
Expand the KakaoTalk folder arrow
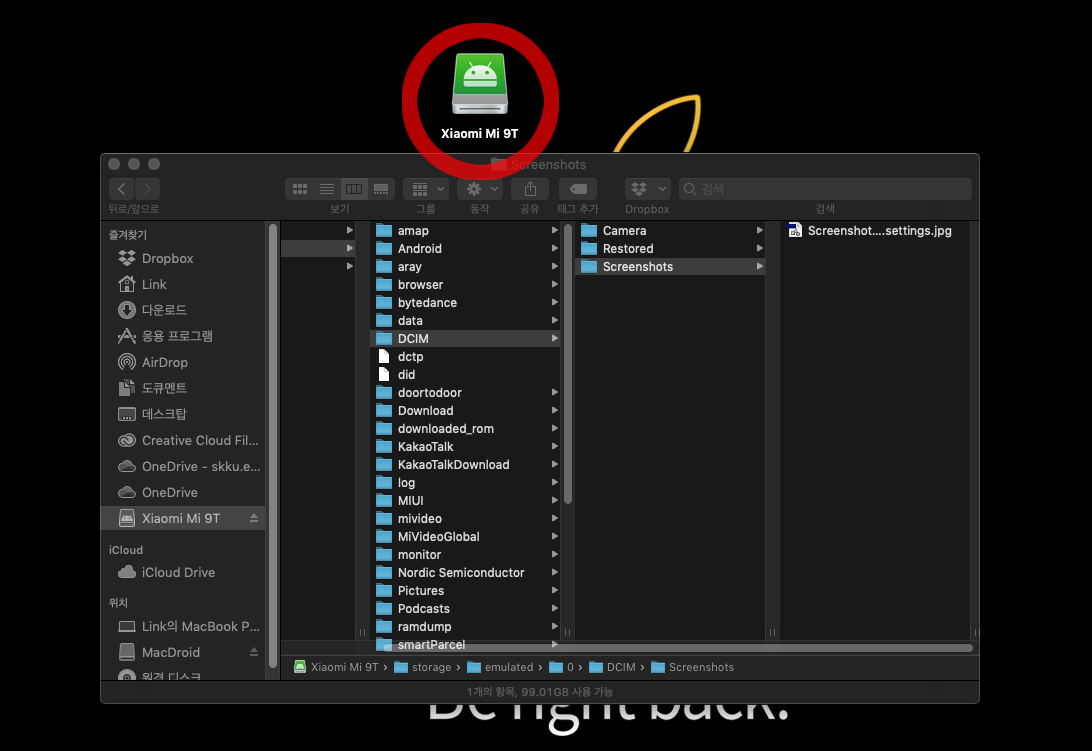tap(554, 447)
